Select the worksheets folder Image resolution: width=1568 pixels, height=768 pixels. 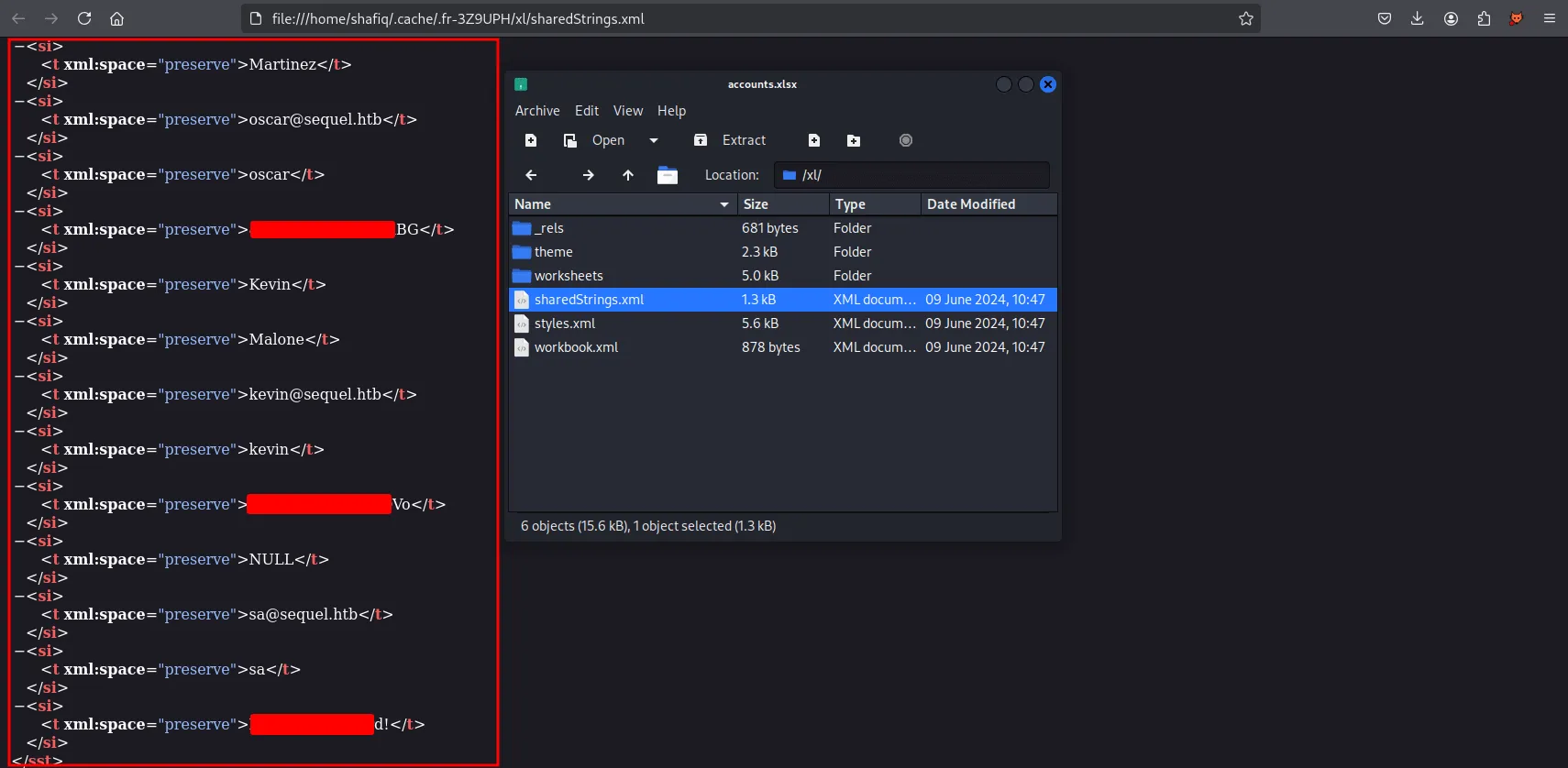coord(569,276)
